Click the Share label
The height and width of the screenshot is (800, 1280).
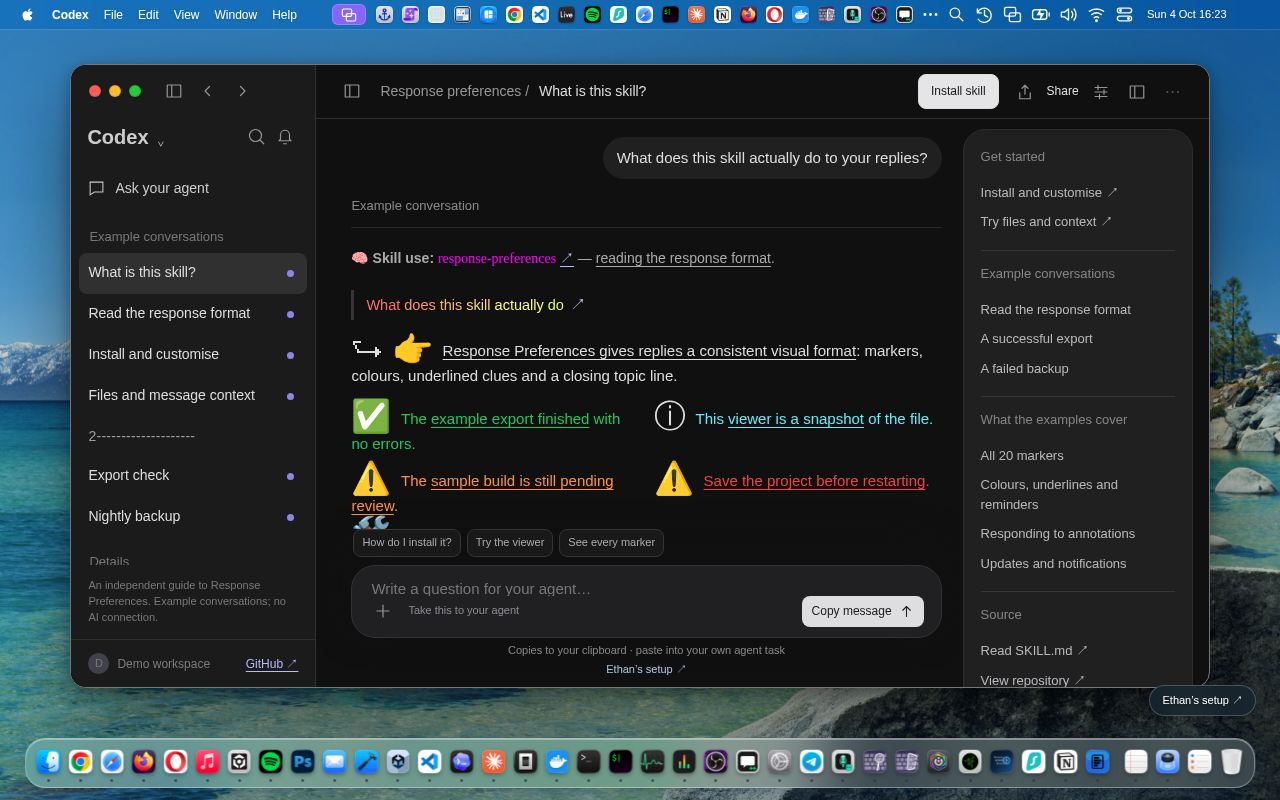tap(1062, 91)
